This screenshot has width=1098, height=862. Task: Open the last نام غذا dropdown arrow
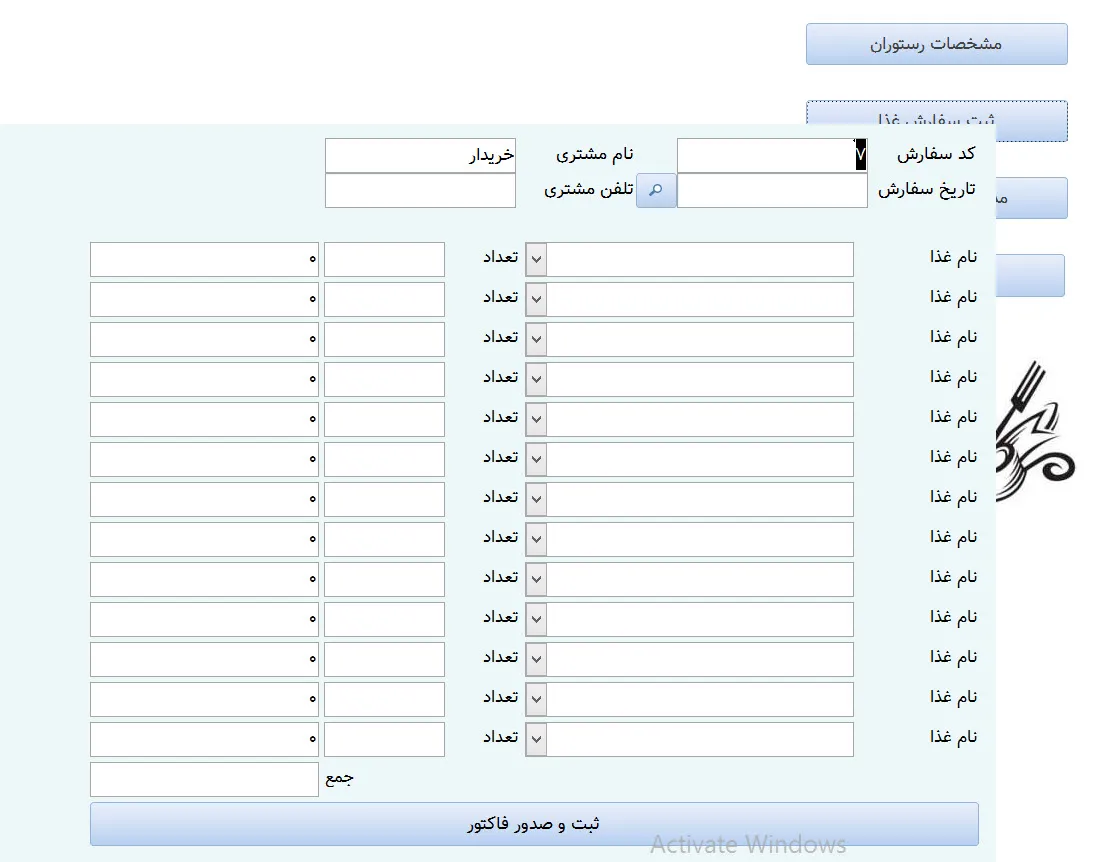536,740
